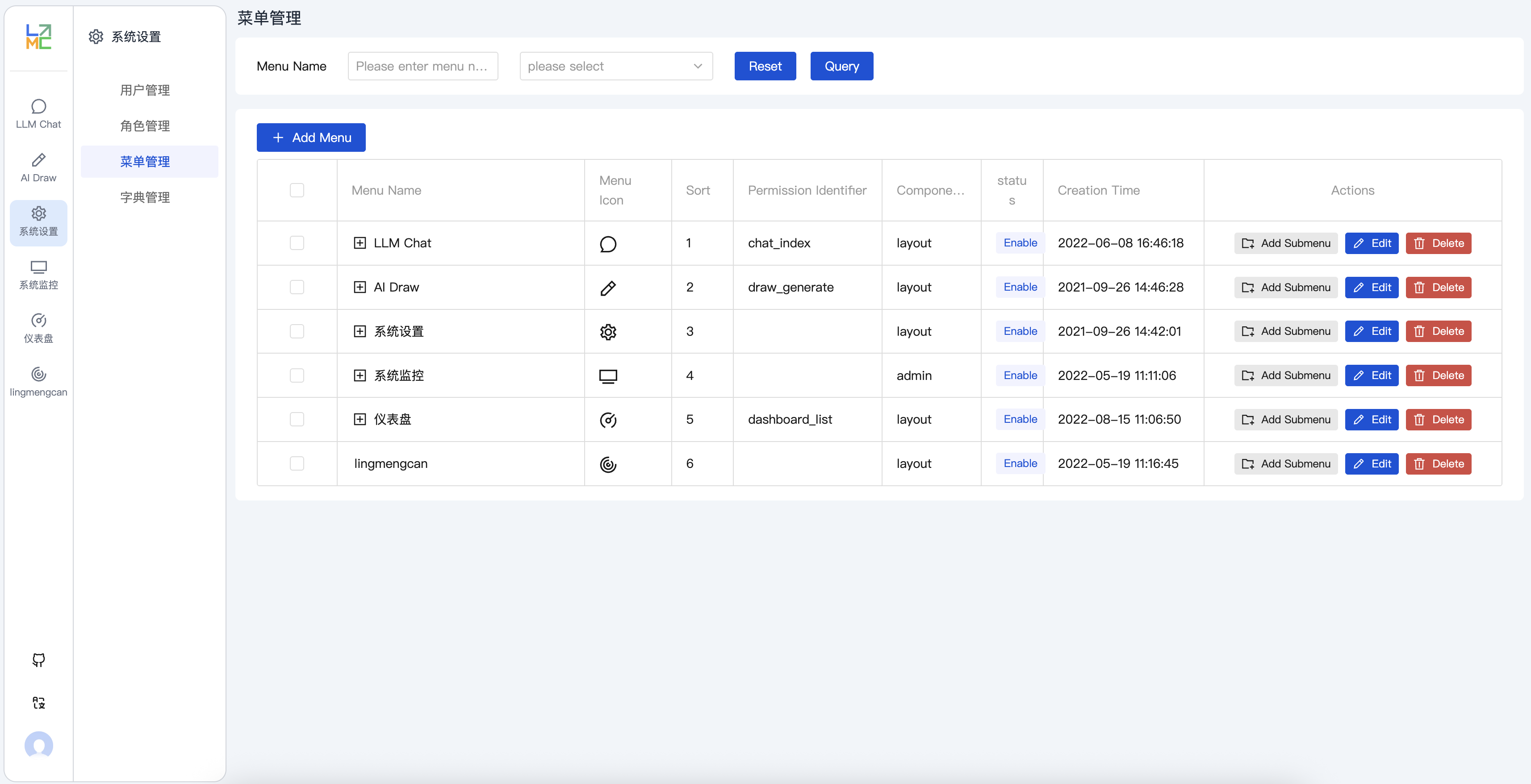Viewport: 1531px width, 784px height.
Task: Click the Reset button
Action: 765,66
